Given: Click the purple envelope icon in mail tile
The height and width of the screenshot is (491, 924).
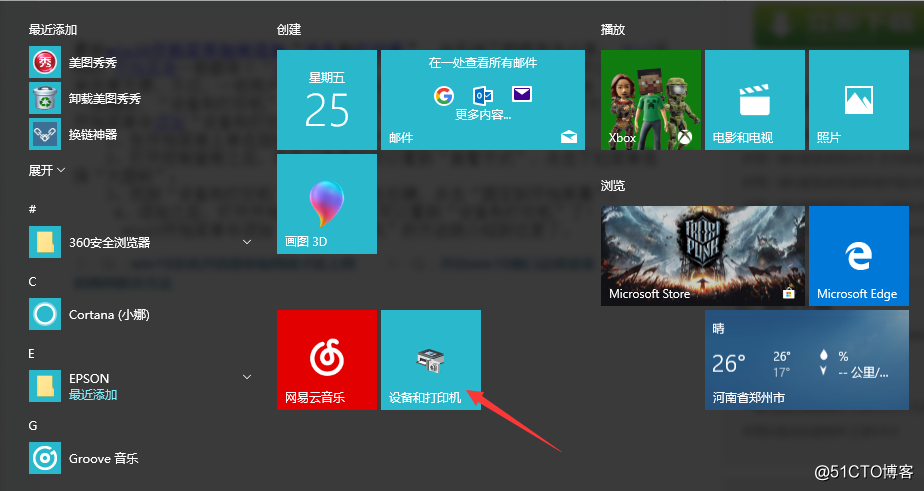Looking at the screenshot, I should click(x=522, y=94).
